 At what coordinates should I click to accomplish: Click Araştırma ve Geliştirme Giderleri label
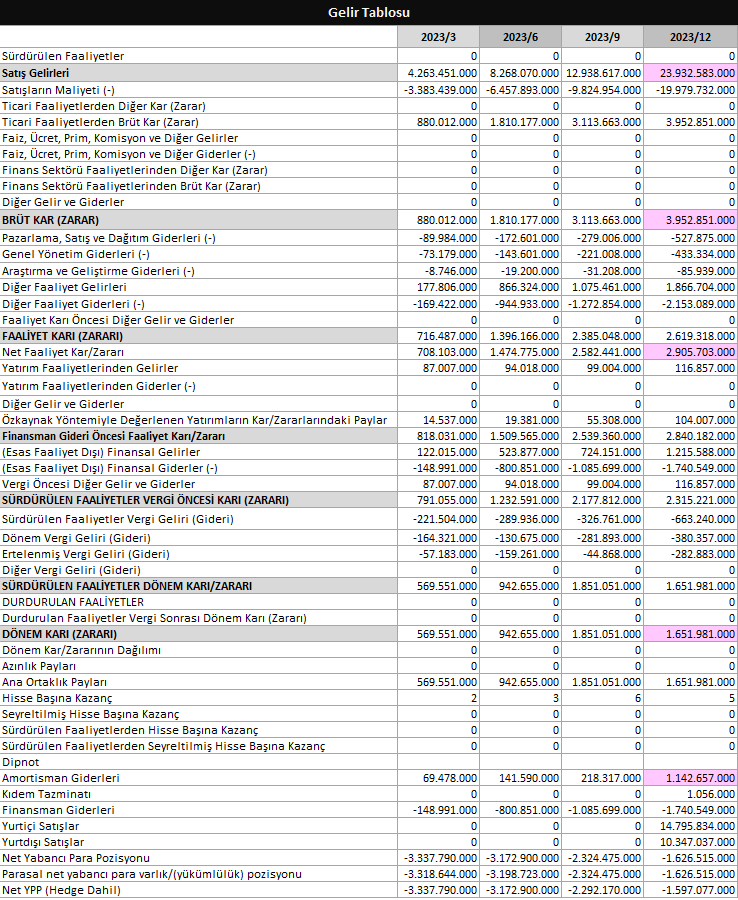click(x=98, y=271)
